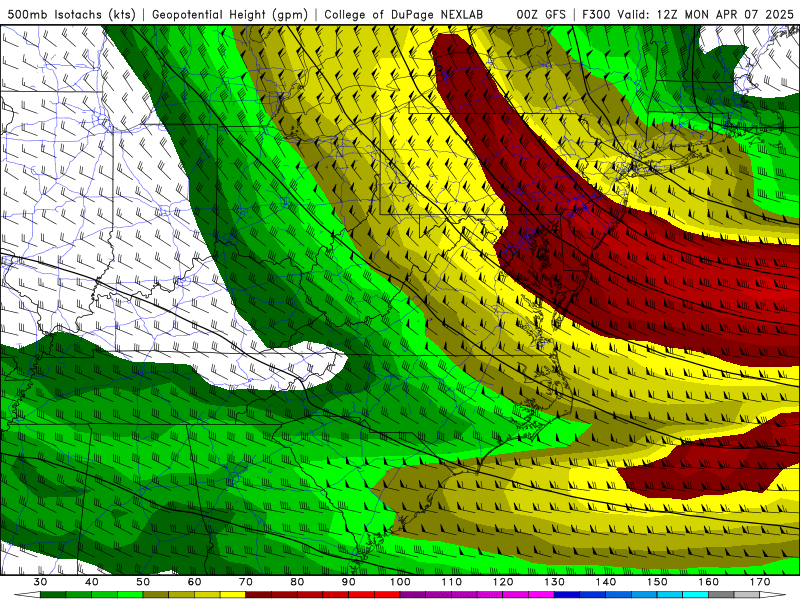Click the 'Geopotential Height (gpm)' title text
The width and height of the screenshot is (800, 600).
[230, 14]
